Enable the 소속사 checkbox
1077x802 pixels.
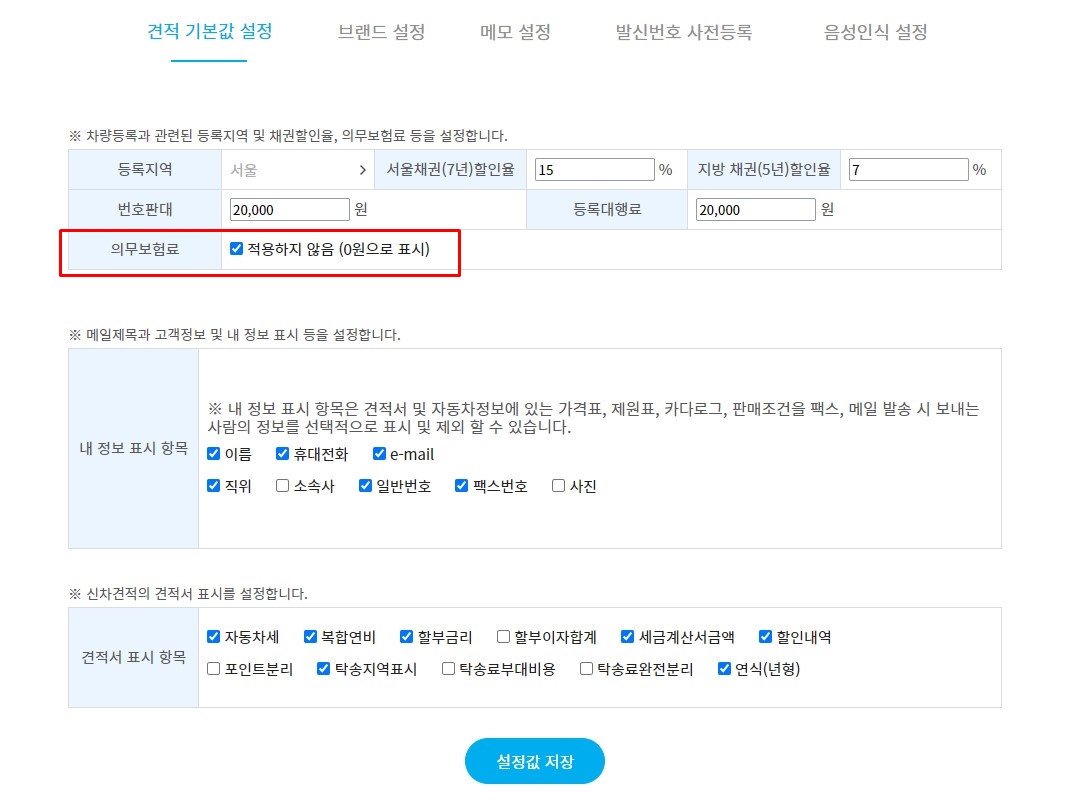(282, 486)
